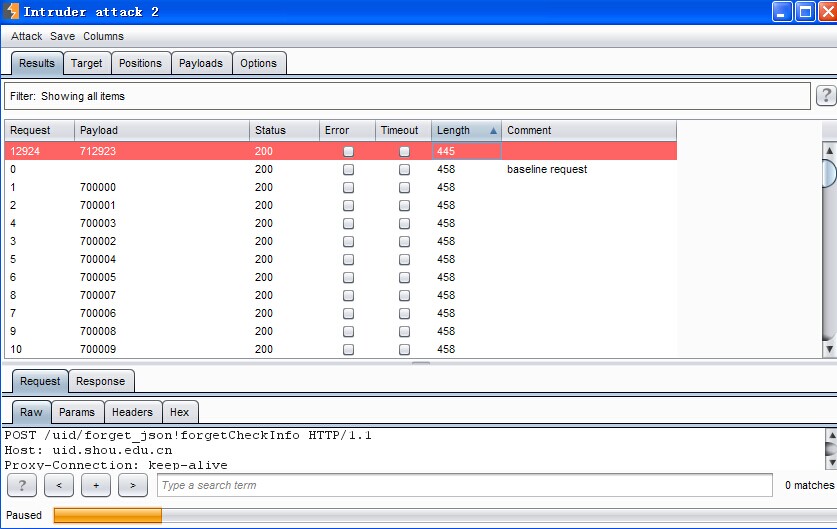Click the pane splitter handle below table
Screen dimensions: 837x529
(421, 364)
